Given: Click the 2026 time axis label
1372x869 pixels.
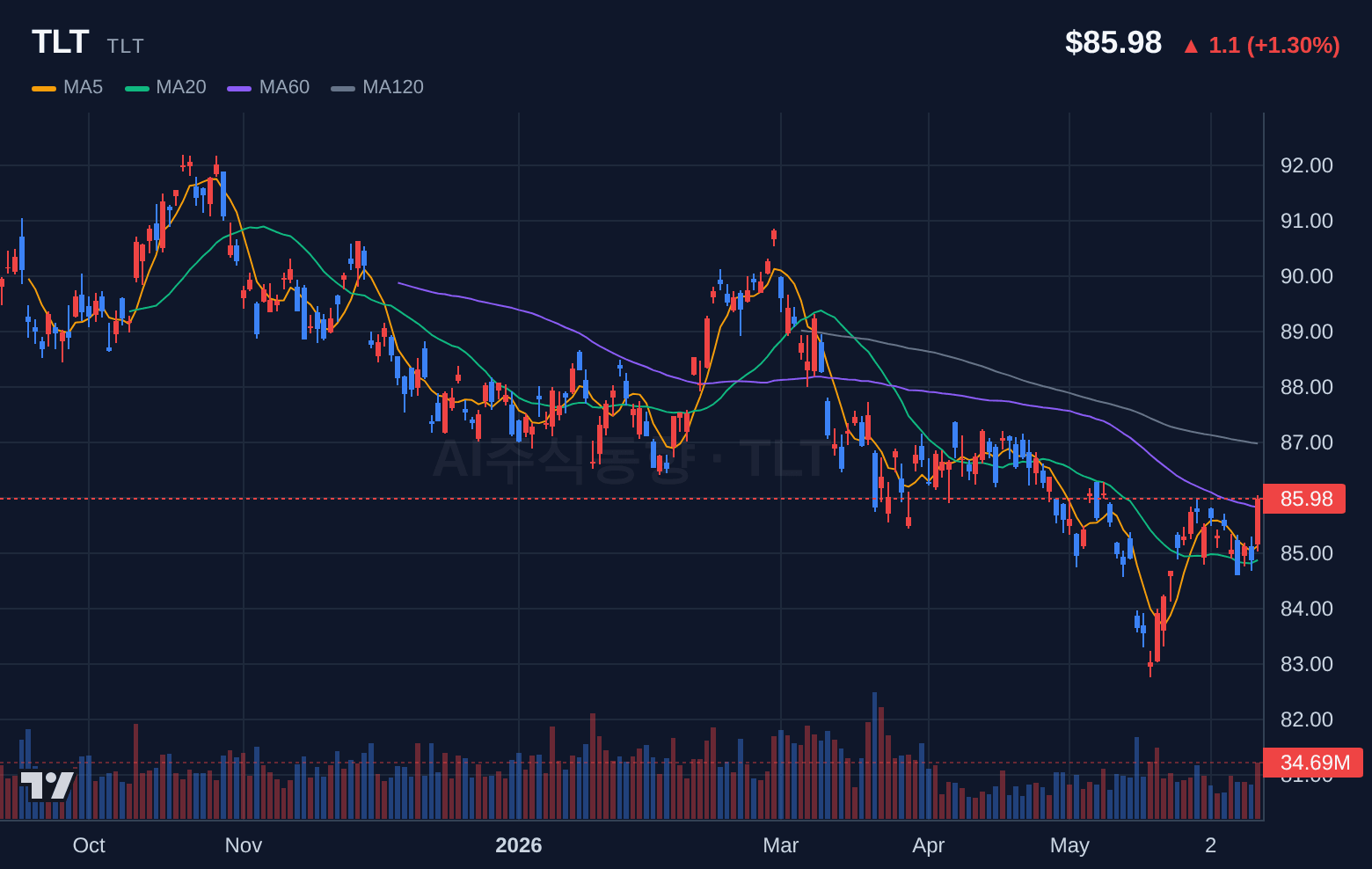Looking at the screenshot, I should (519, 845).
